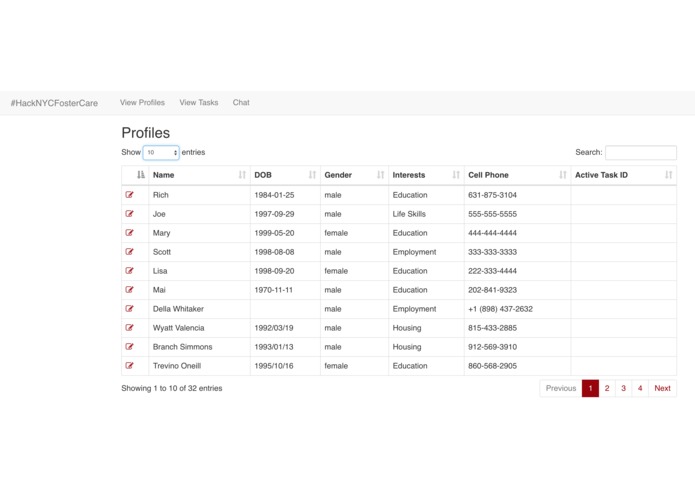This screenshot has width=695, height=494.
Task: Click the Previous pagination button
Action: (561, 388)
